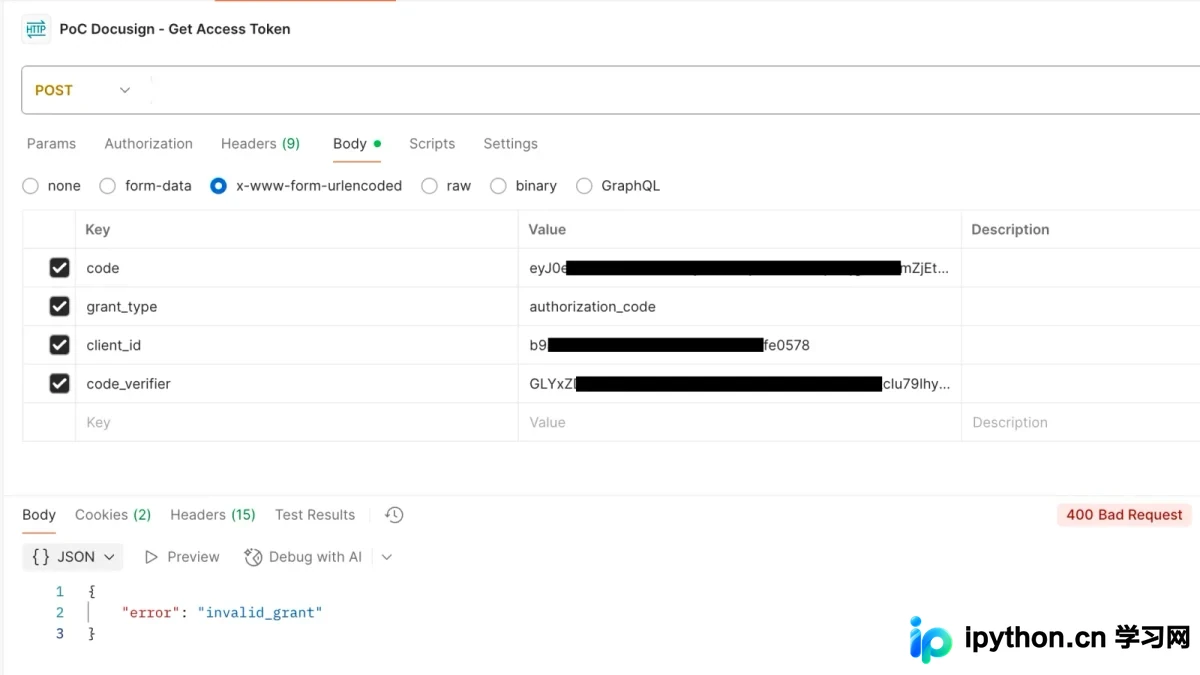Open the Headers (15) response tab
Screen dimensions: 1200x675
pos(213,515)
